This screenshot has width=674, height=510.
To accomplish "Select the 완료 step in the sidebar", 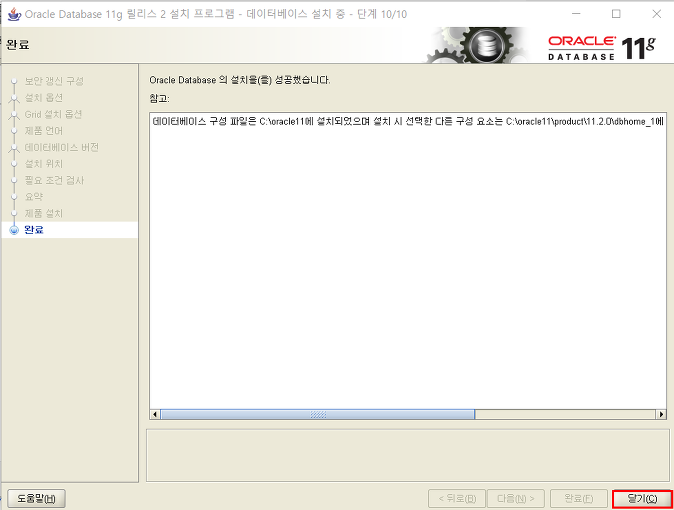I will tap(34, 230).
